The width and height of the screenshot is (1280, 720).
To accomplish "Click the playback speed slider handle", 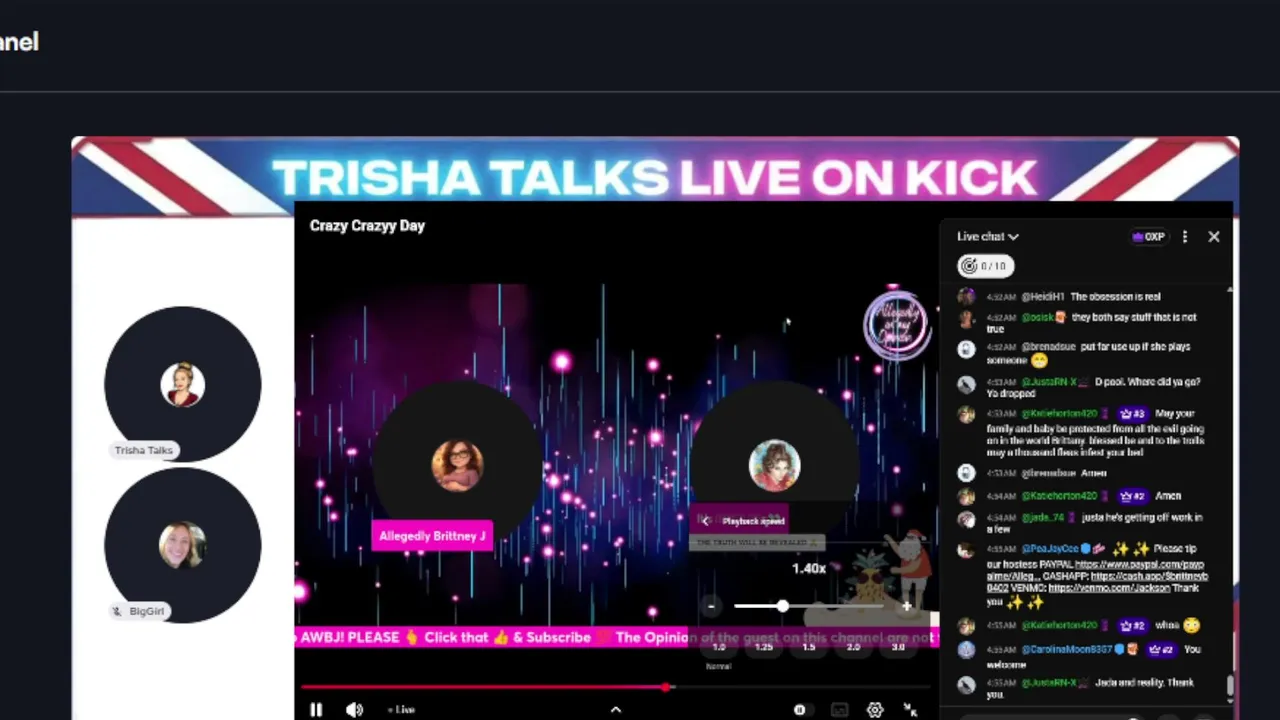I will tap(783, 606).
